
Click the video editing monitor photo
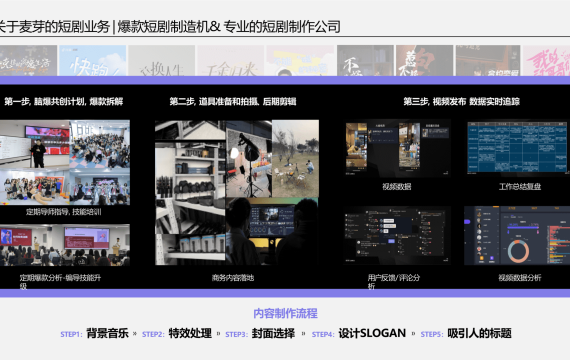click(x=272, y=231)
